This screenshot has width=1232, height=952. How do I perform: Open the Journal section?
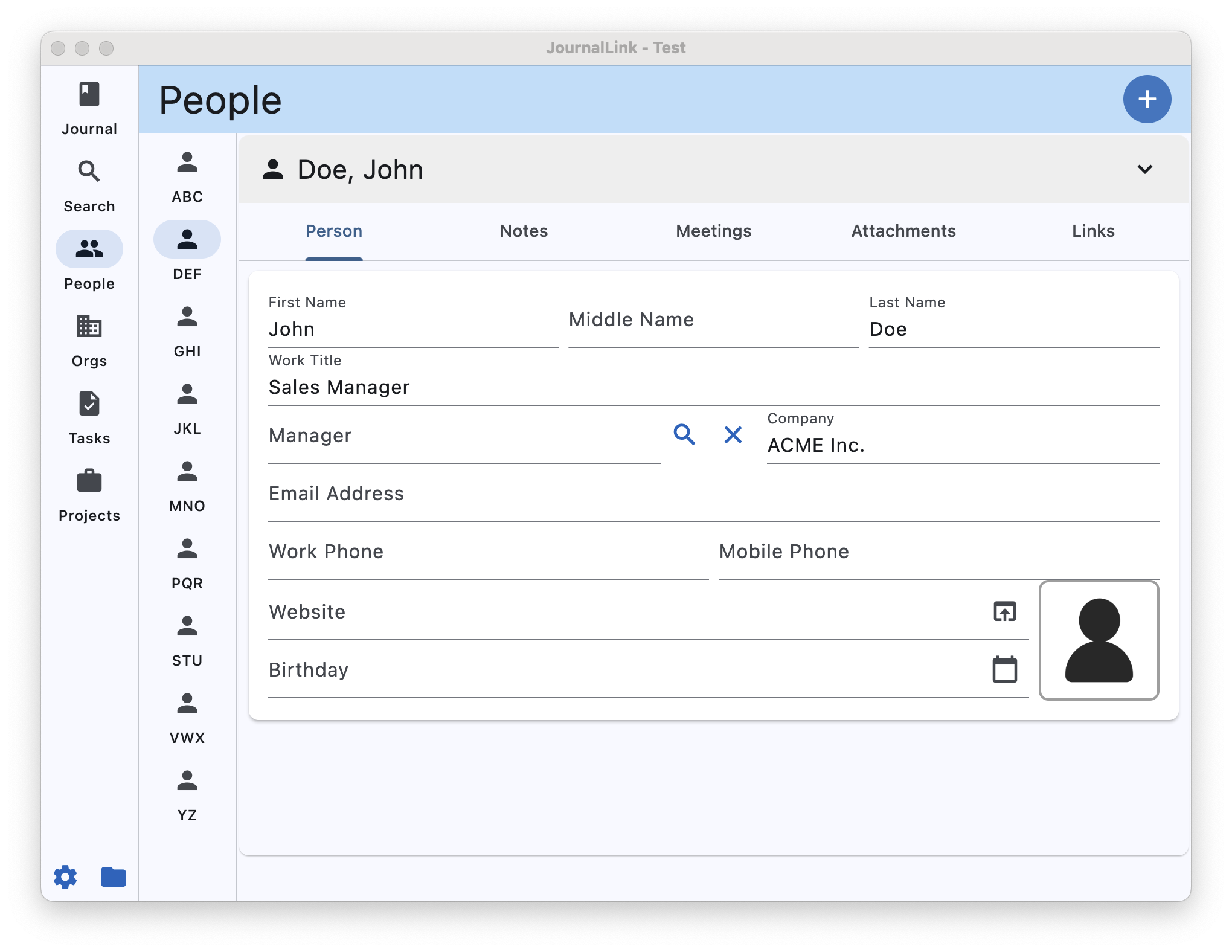pyautogui.click(x=89, y=109)
